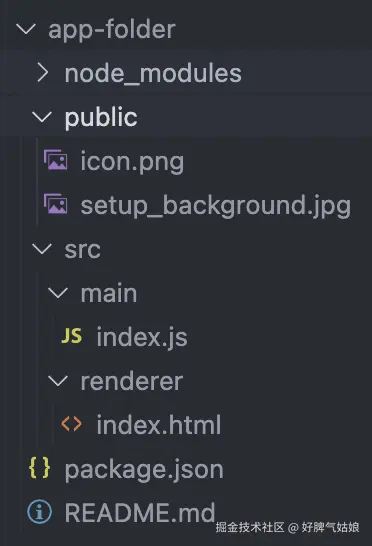Collapse the renderer folder chevron
The height and width of the screenshot is (546, 372).
(x=58, y=381)
